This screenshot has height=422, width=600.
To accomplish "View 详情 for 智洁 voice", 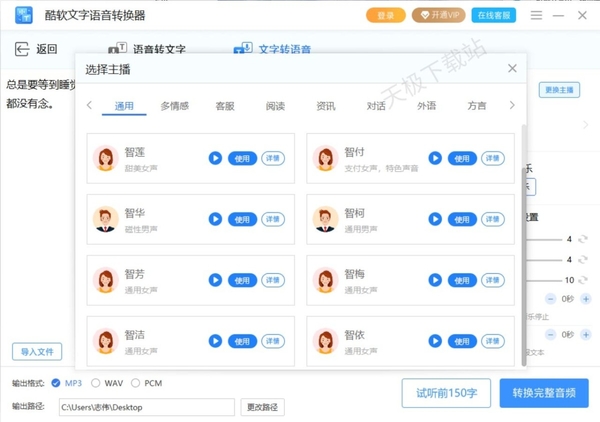I will pos(273,341).
